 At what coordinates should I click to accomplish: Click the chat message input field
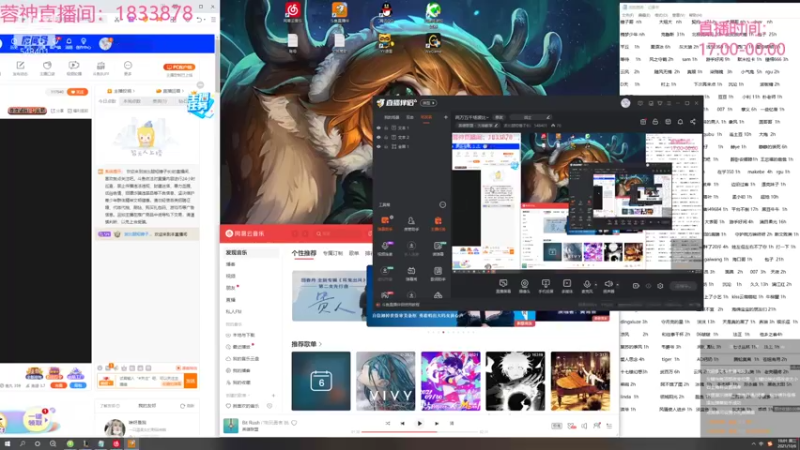149,381
